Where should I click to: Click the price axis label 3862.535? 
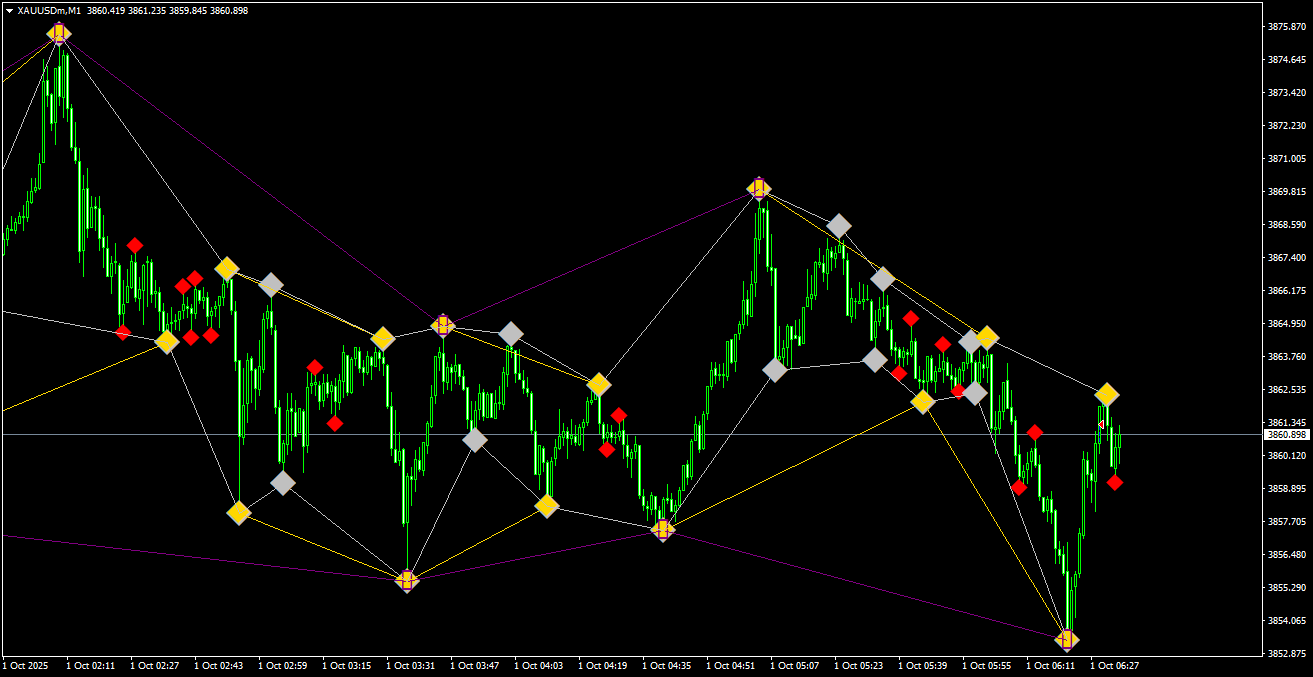(1287, 389)
